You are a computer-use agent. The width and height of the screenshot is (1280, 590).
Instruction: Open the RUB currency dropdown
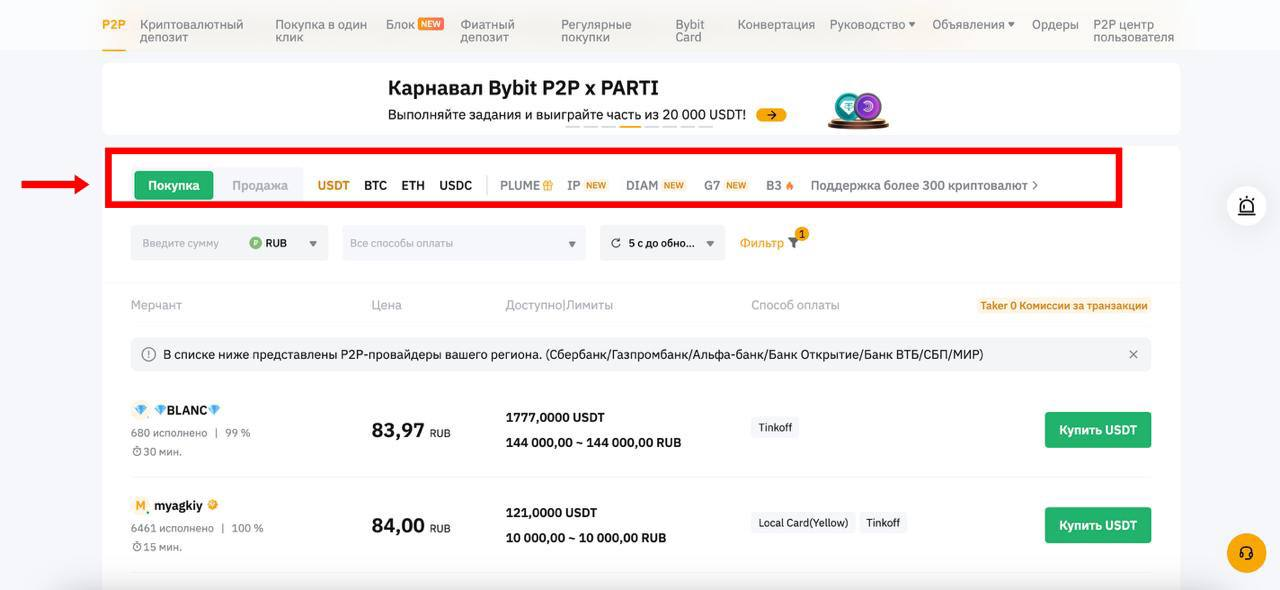[x=285, y=243]
